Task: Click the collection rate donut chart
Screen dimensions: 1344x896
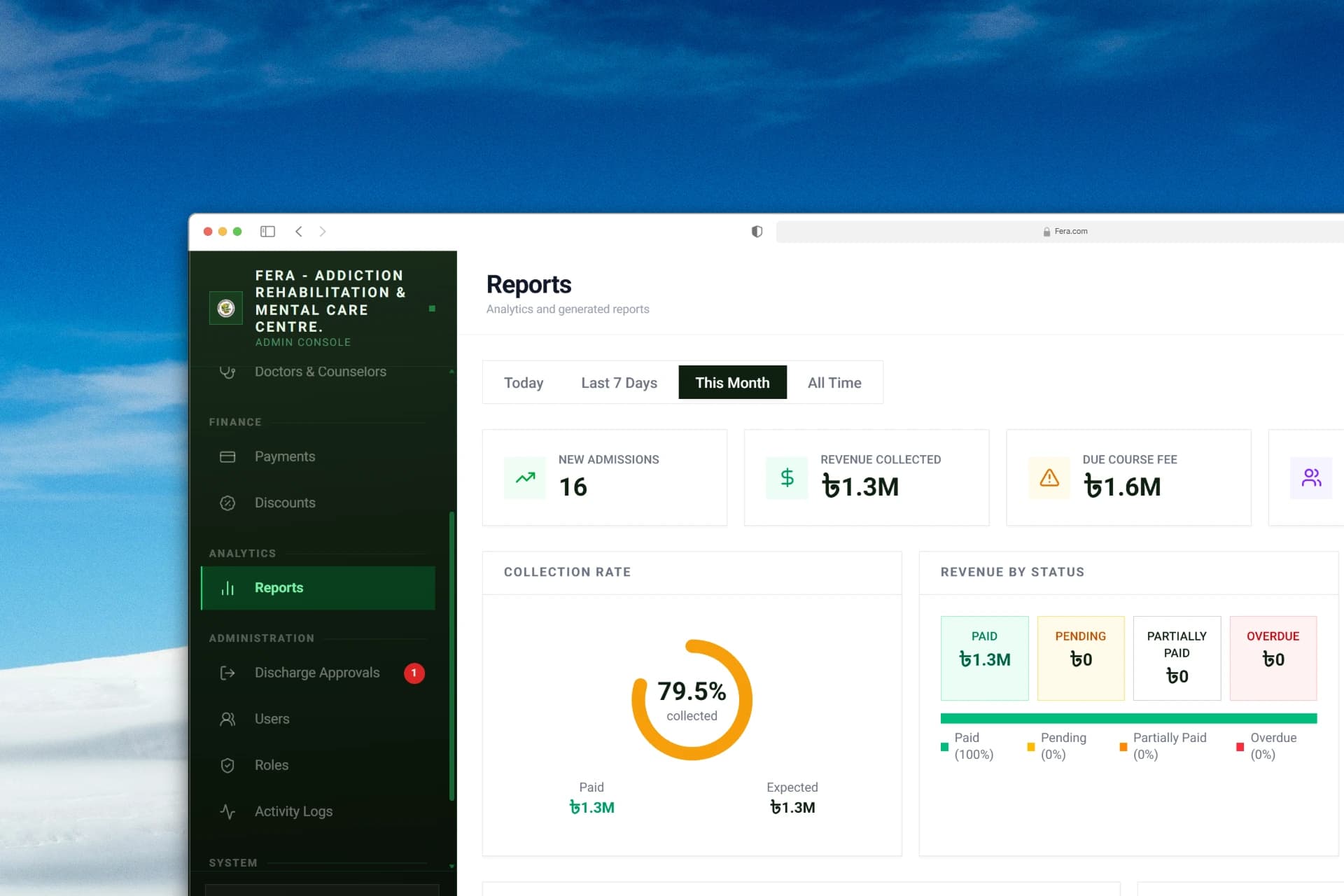Action: (x=692, y=700)
